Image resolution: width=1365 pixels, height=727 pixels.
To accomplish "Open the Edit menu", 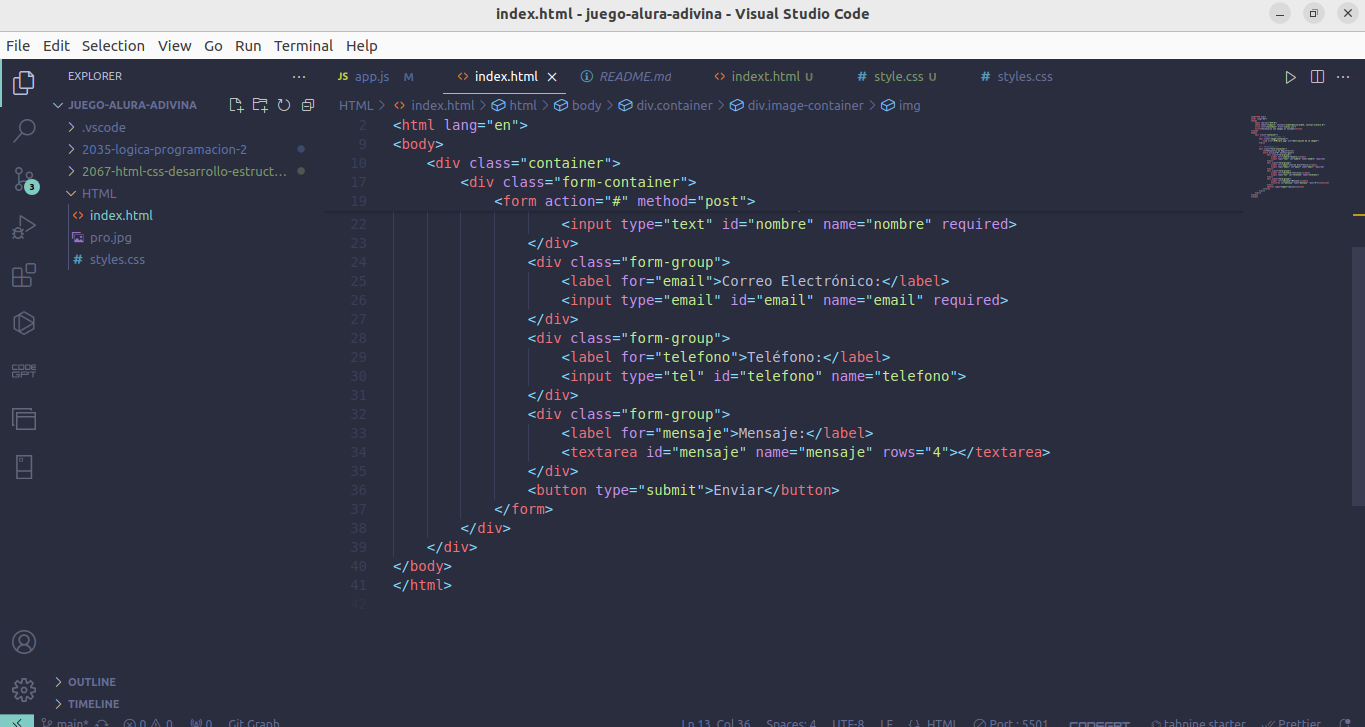I will click(56, 46).
